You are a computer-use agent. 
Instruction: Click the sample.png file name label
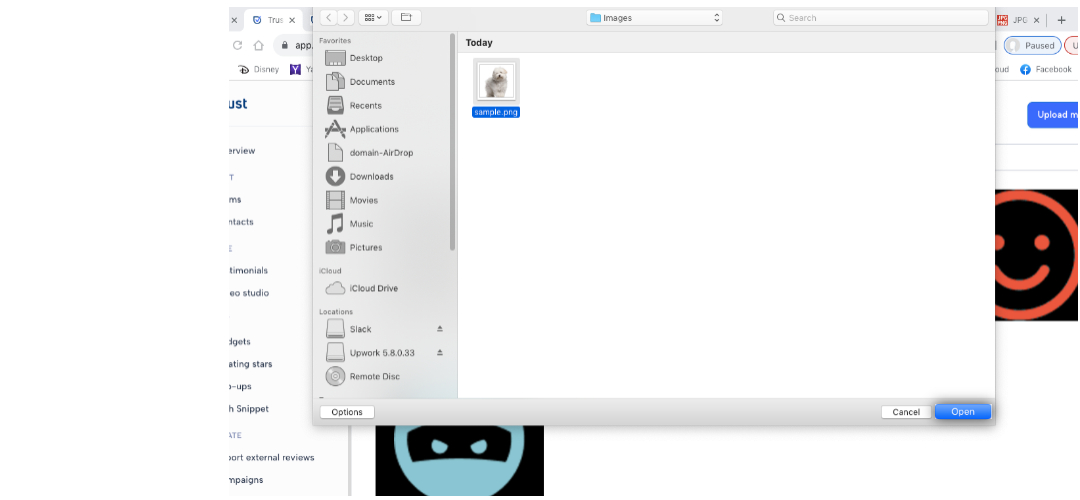[x=496, y=112]
